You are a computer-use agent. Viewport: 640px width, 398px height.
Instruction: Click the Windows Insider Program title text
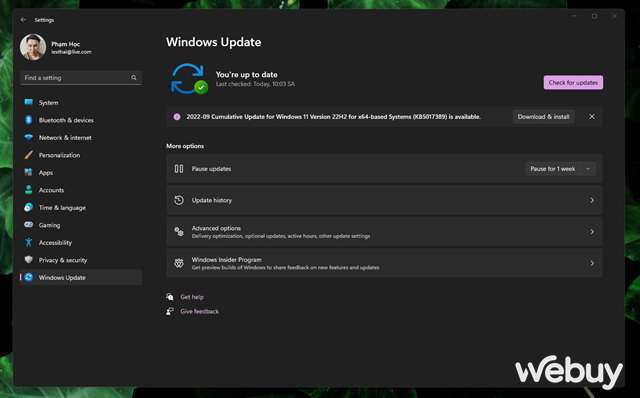[227, 260]
